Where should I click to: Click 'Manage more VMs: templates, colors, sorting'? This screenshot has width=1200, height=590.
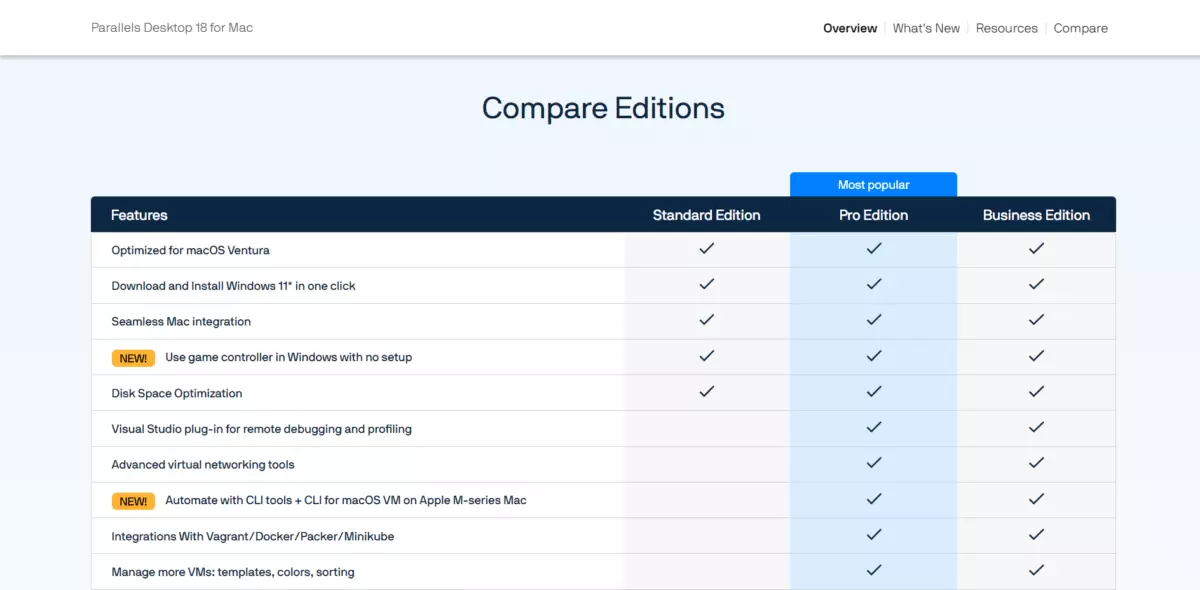[x=233, y=572]
